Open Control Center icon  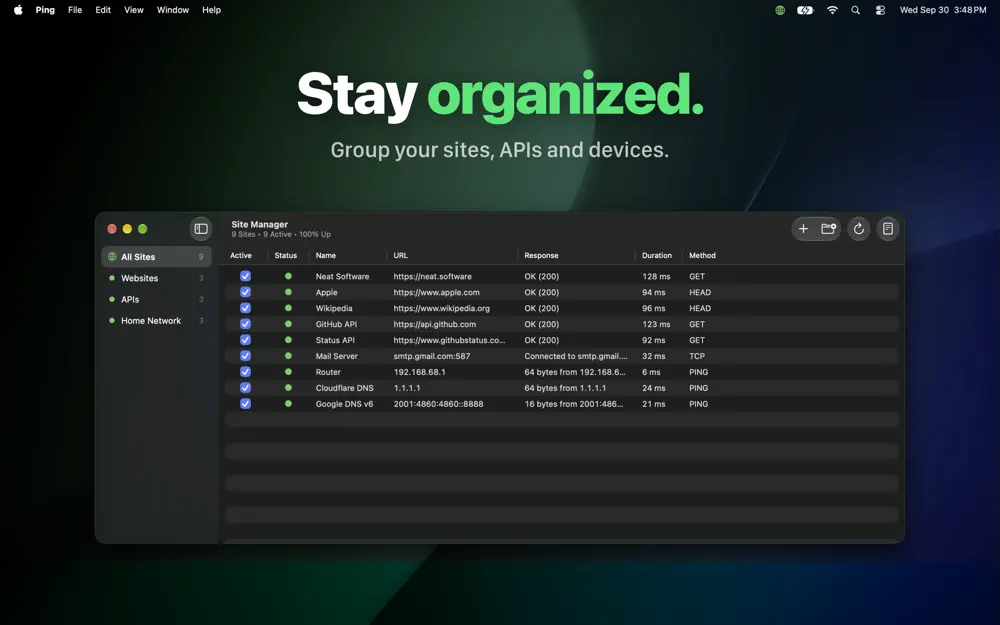click(x=880, y=10)
